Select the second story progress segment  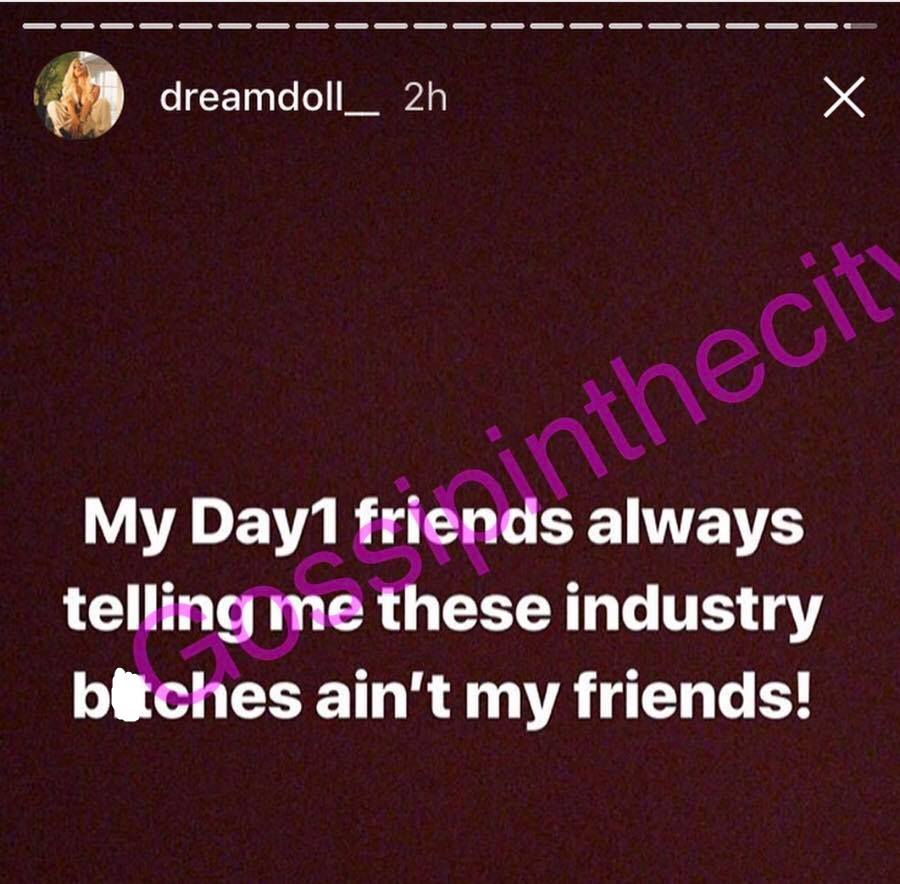click(x=77, y=26)
